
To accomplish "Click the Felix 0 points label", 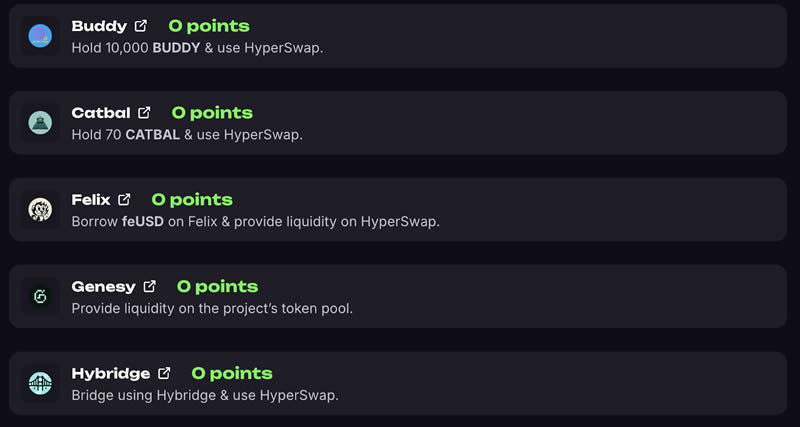I will [x=192, y=200].
